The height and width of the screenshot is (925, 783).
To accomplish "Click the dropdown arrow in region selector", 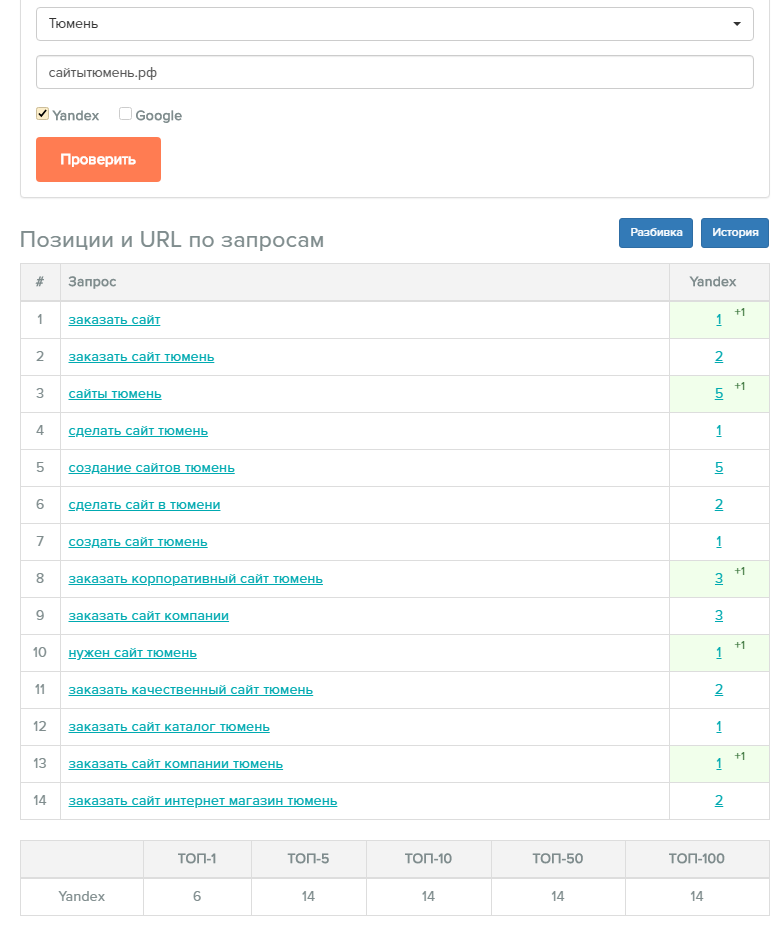I will (736, 24).
